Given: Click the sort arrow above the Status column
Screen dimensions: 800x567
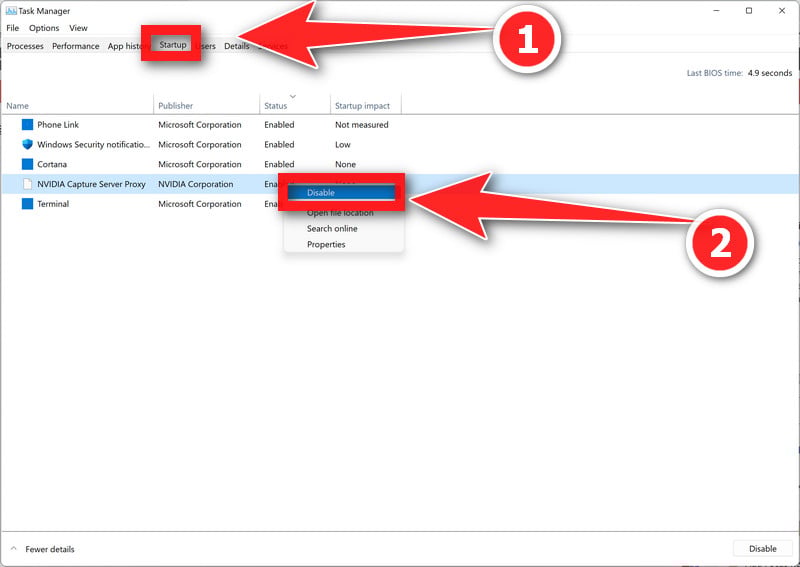Looking at the screenshot, I should [x=293, y=96].
